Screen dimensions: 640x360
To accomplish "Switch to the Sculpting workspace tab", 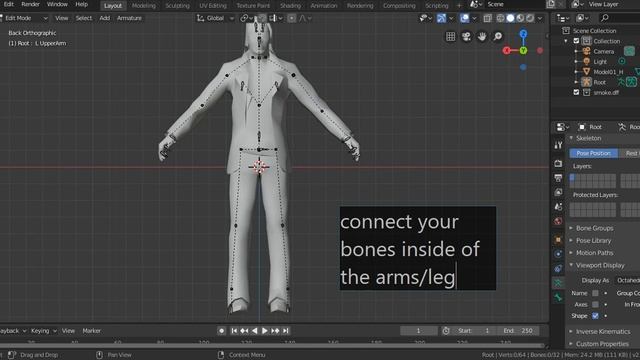I will [x=178, y=6].
